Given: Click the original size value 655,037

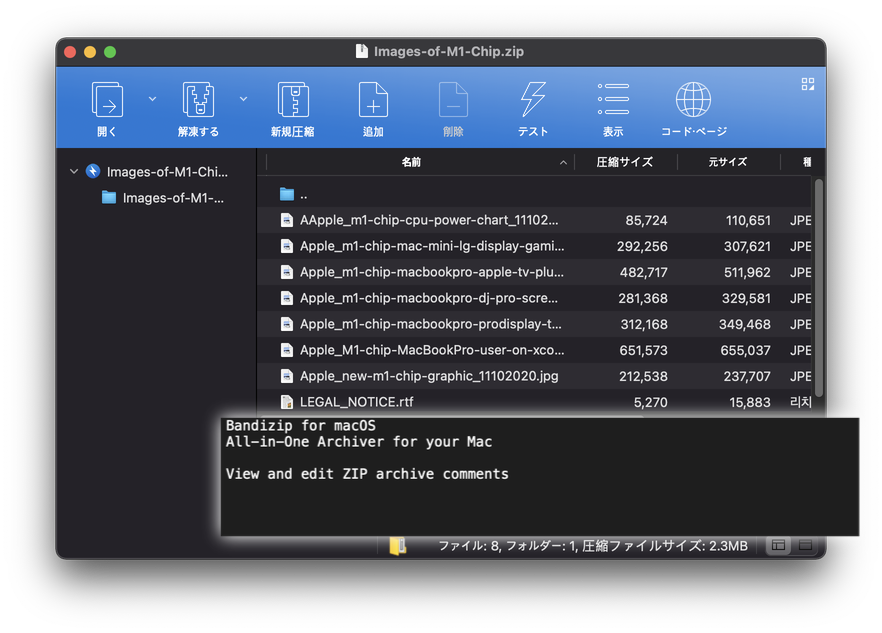Looking at the screenshot, I should pos(745,351).
